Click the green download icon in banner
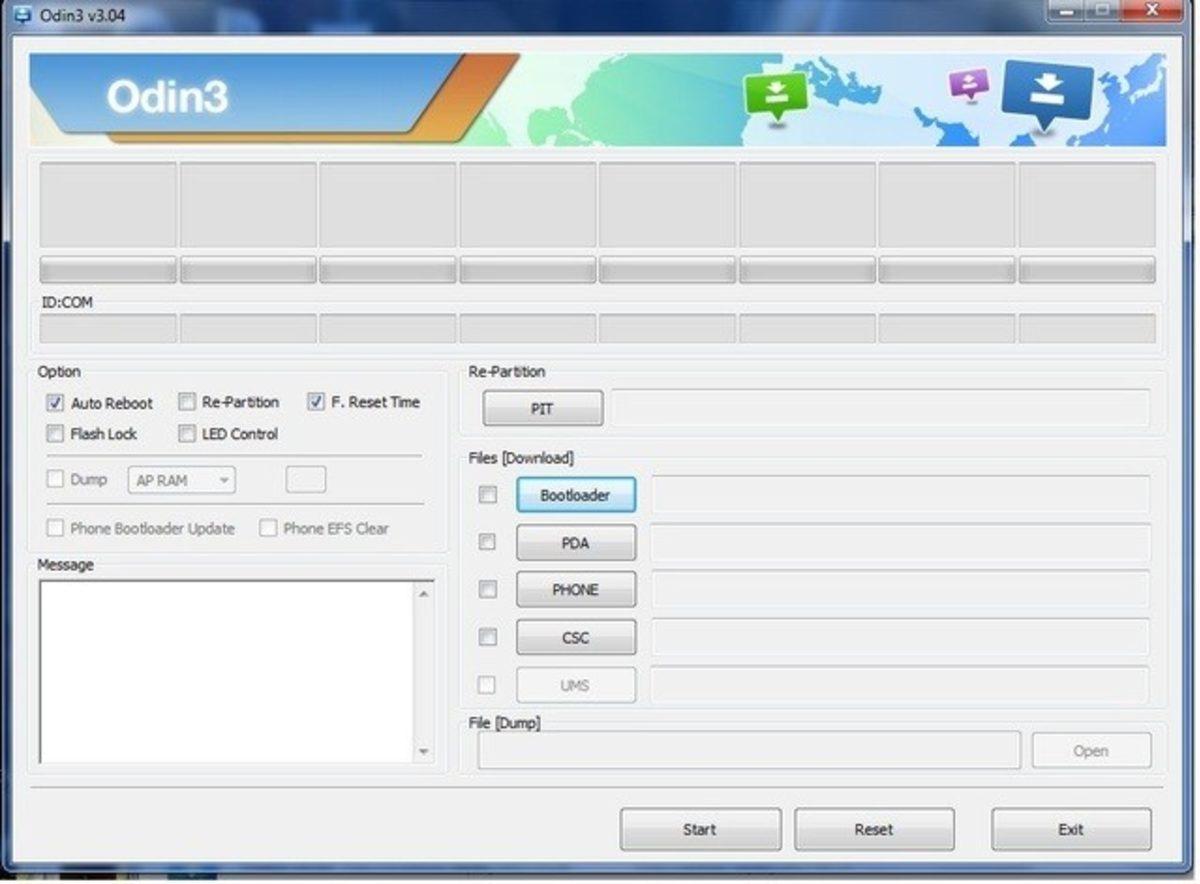Image resolution: width=1200 pixels, height=884 pixels. [x=775, y=95]
